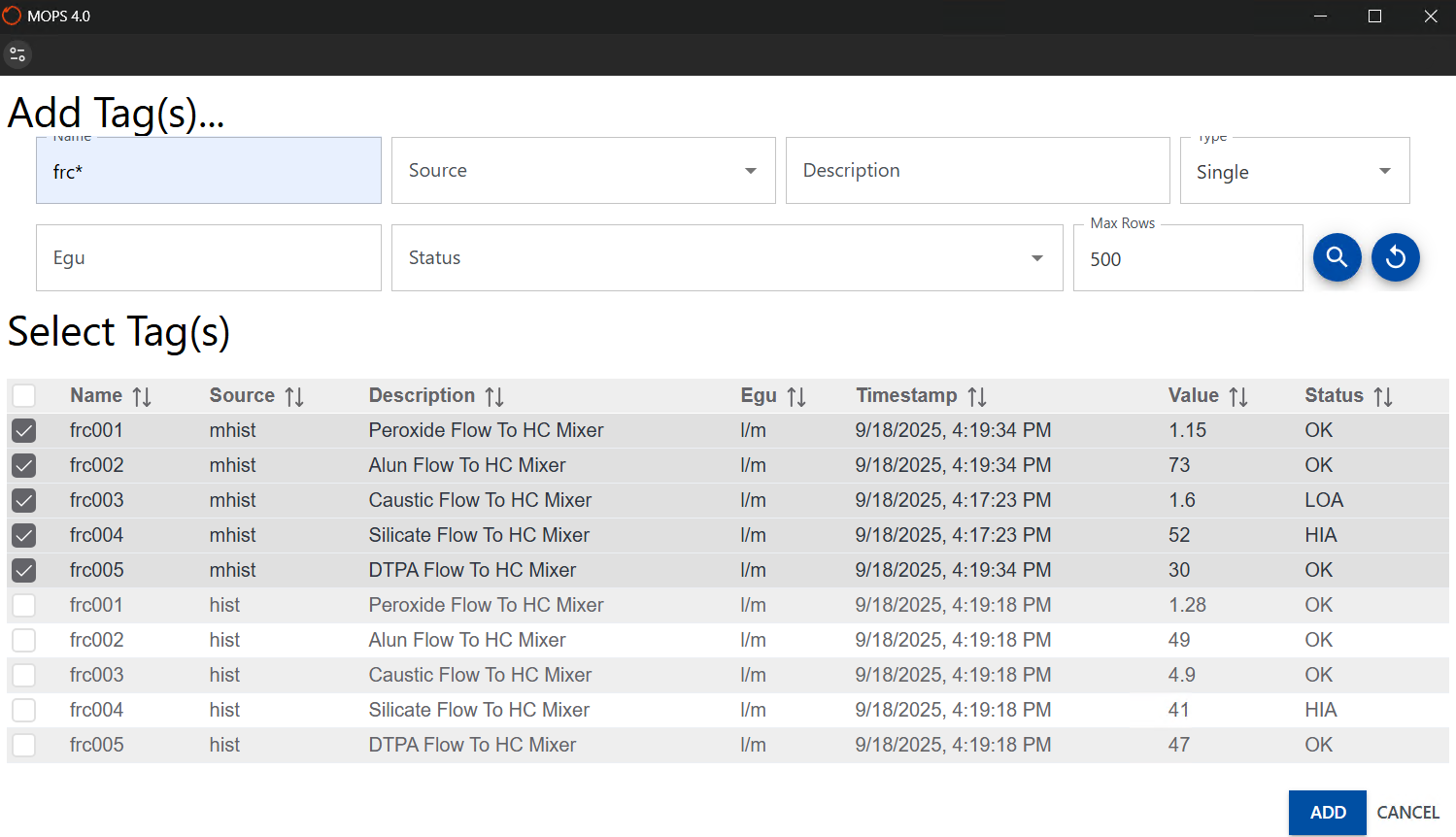This screenshot has width=1456, height=837.
Task: Sort by the Value column arrows
Action: [1238, 395]
